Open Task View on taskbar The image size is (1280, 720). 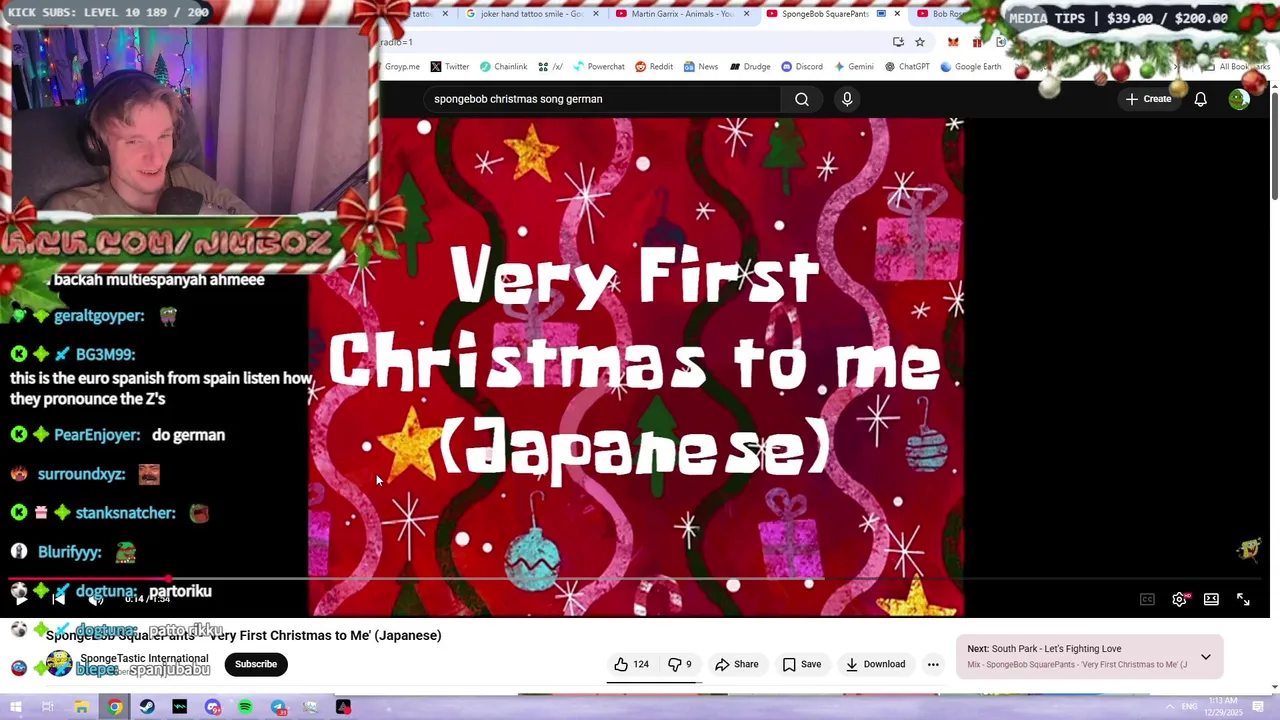(48, 707)
